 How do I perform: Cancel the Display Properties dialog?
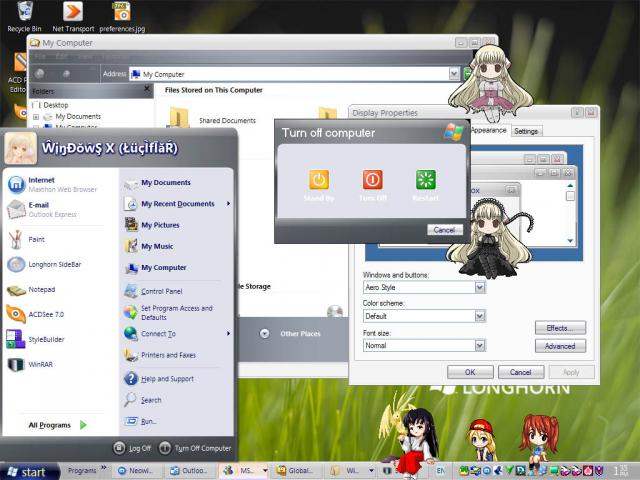click(x=521, y=372)
